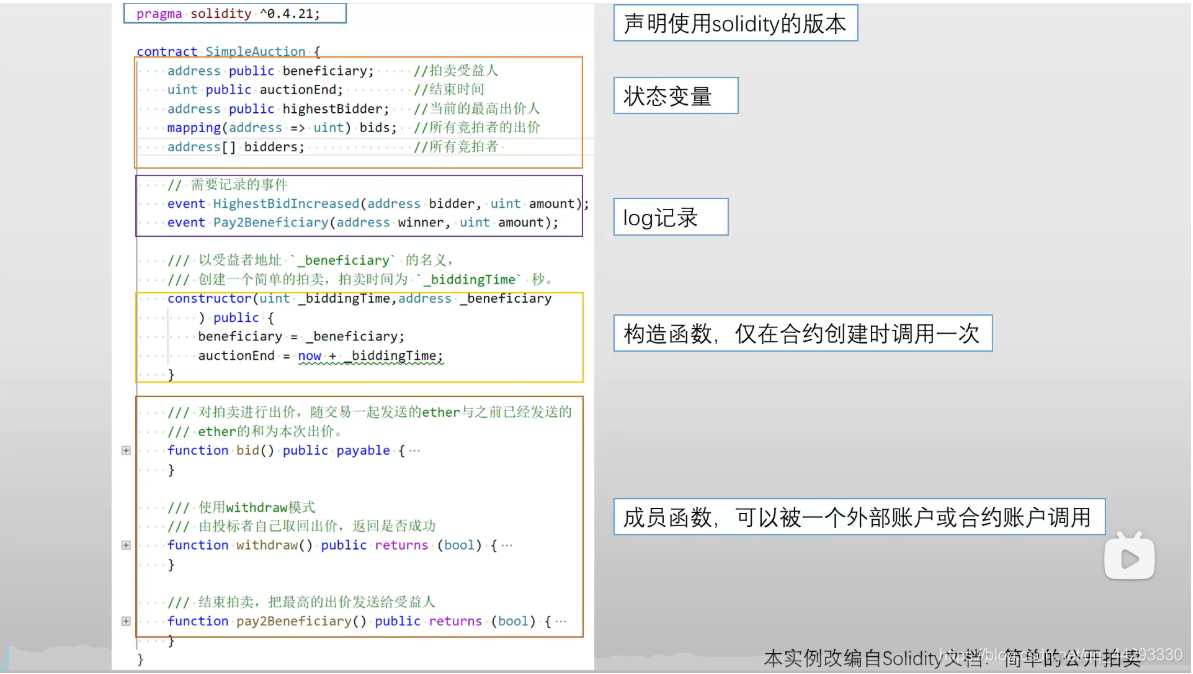
Task: Expand the collapsed bid() function fold icon
Action: (126, 450)
